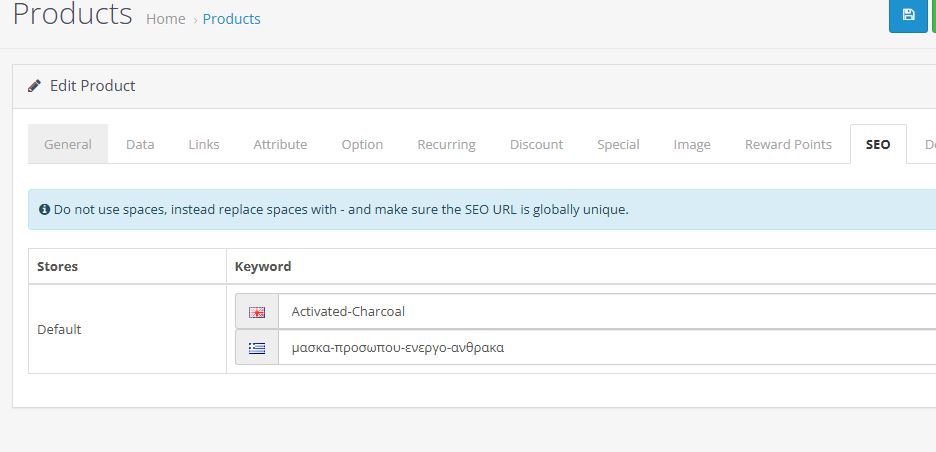Focus the Activated-Charcoal keyword field
Image resolution: width=936 pixels, height=452 pixels.
tap(607, 311)
